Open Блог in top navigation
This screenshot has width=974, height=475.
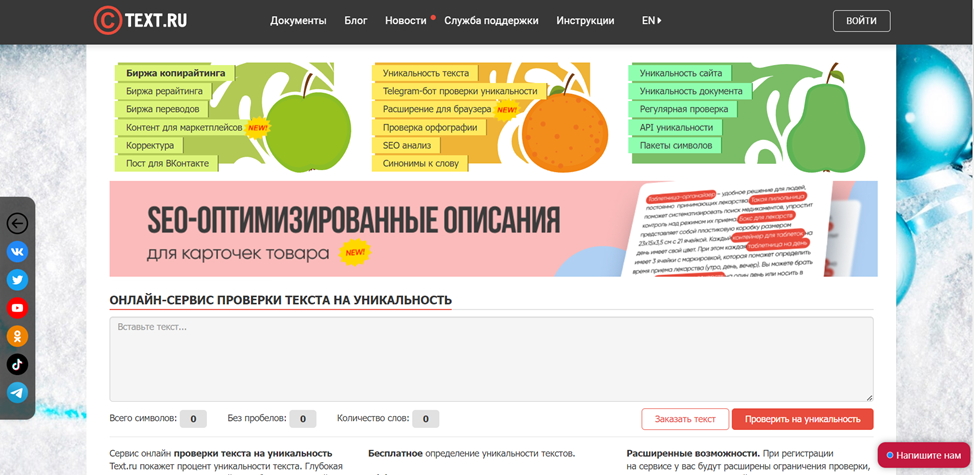coord(356,20)
